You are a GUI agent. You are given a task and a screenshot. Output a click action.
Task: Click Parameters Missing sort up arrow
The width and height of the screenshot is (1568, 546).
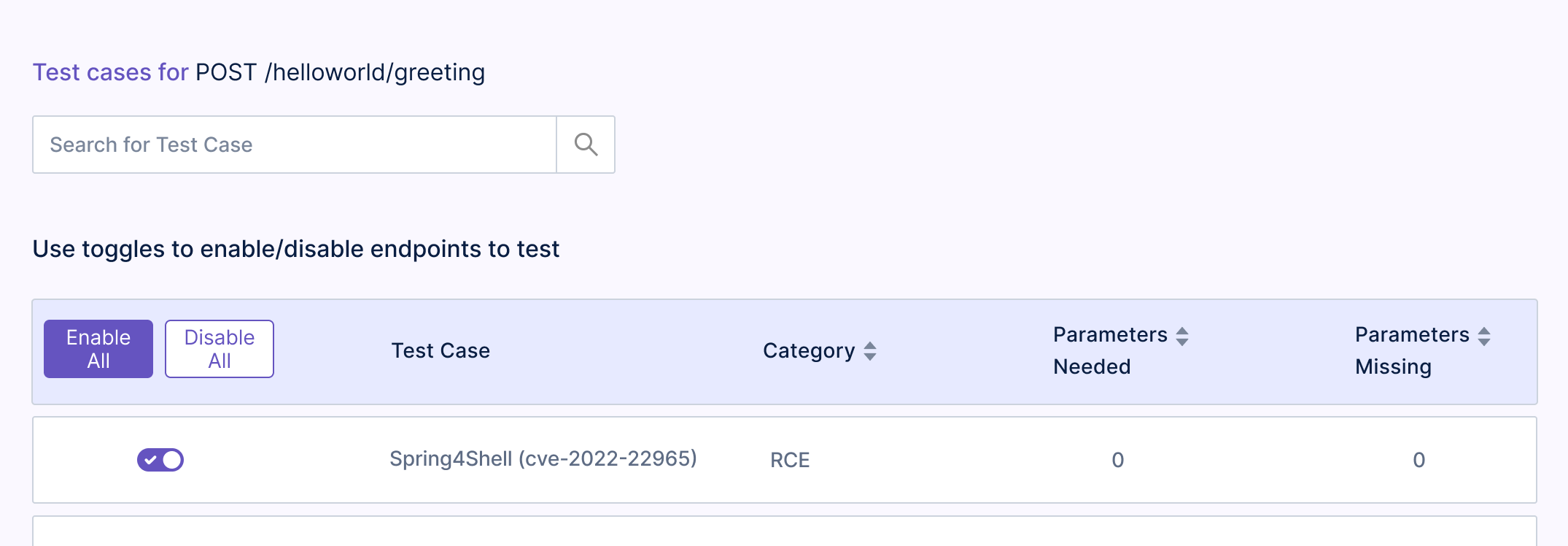(1484, 331)
